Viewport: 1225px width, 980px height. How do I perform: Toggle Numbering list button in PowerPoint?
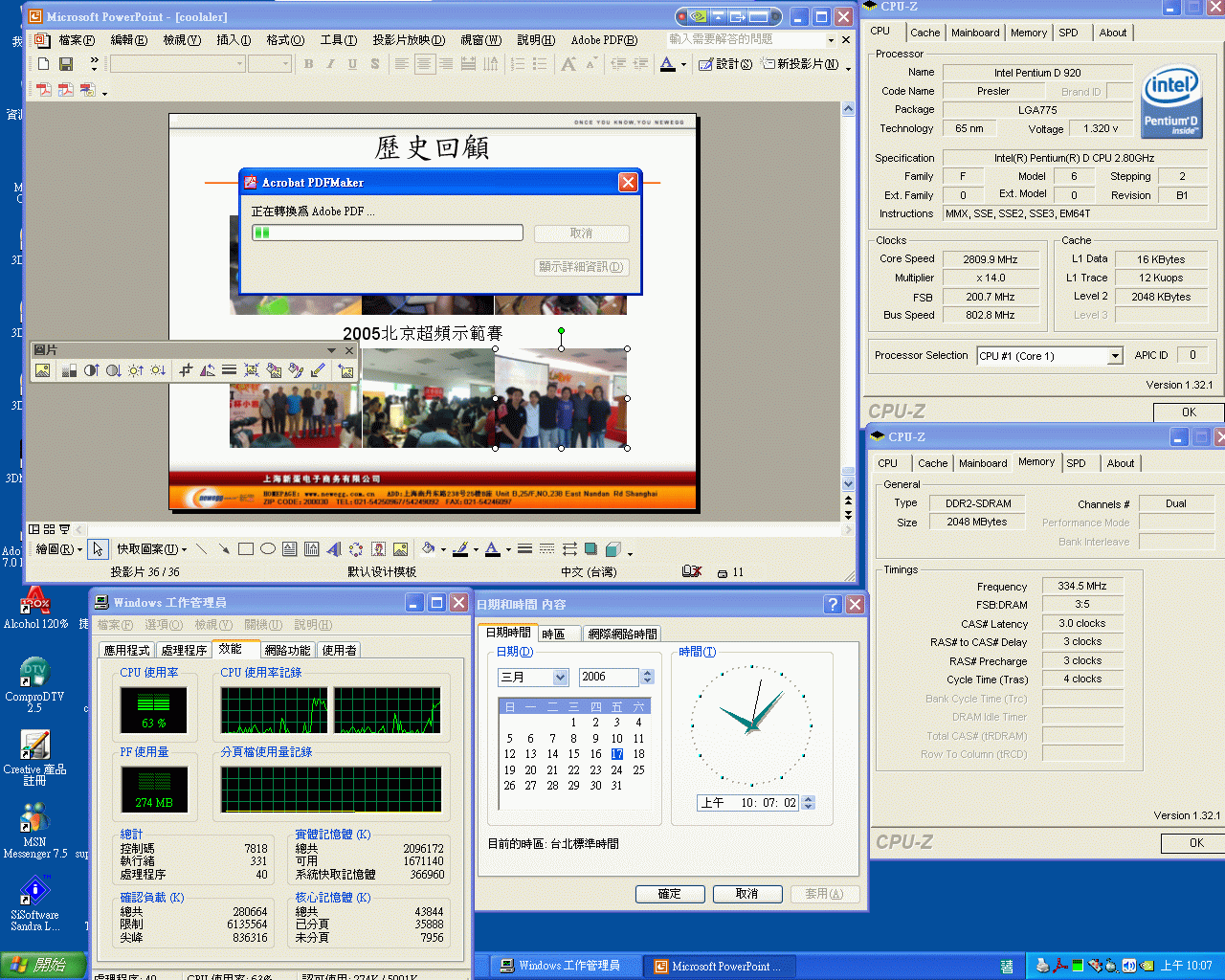point(518,64)
